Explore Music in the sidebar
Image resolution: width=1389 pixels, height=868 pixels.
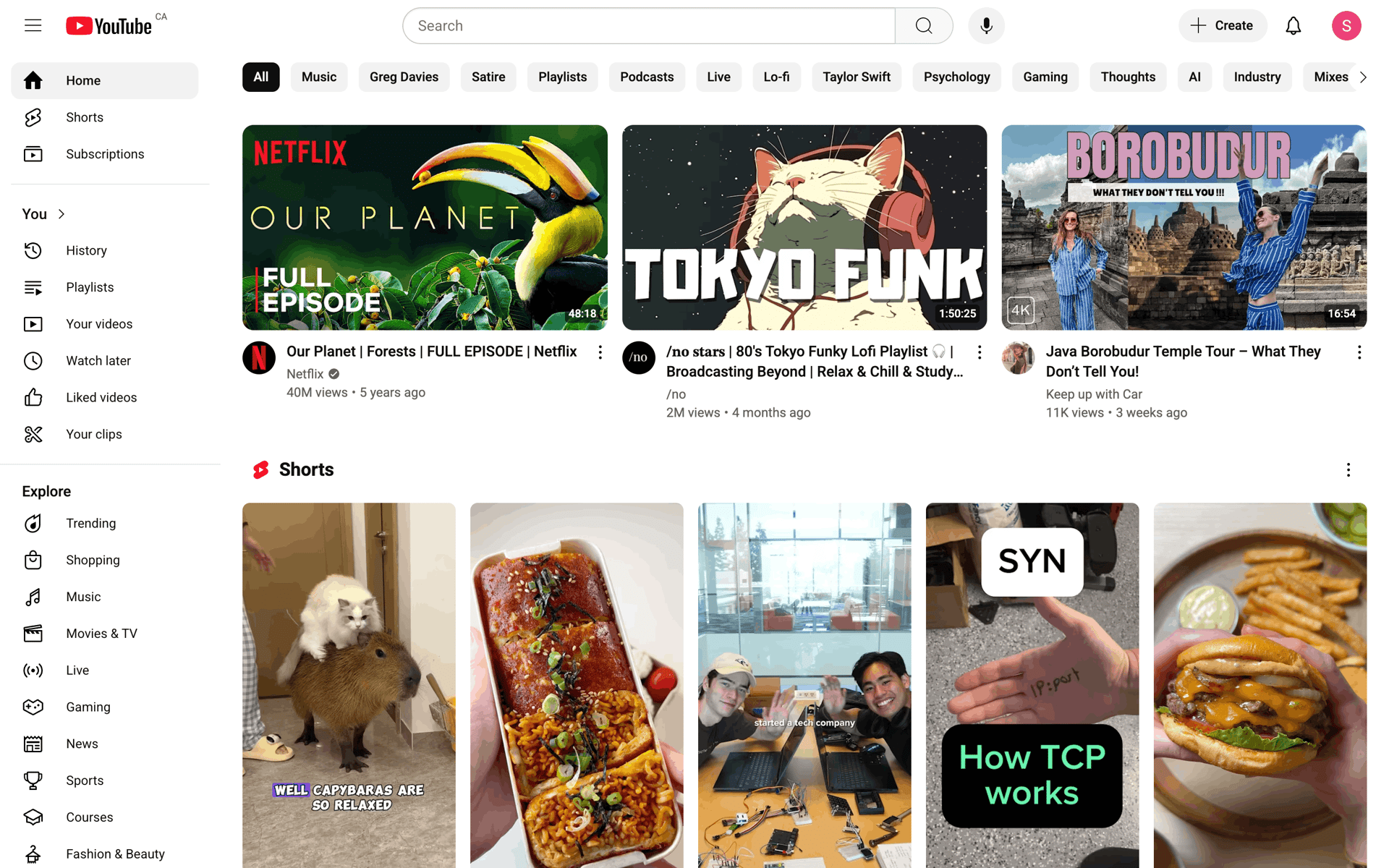pos(105,597)
